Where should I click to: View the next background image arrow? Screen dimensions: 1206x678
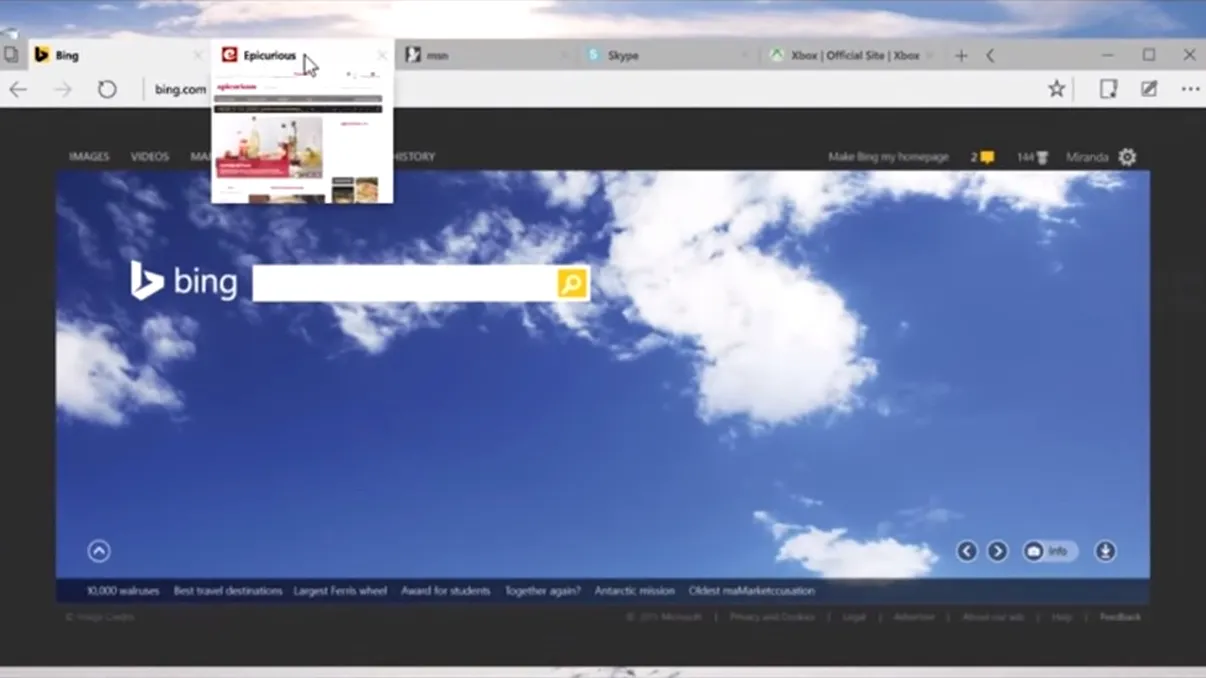pyautogui.click(x=997, y=551)
